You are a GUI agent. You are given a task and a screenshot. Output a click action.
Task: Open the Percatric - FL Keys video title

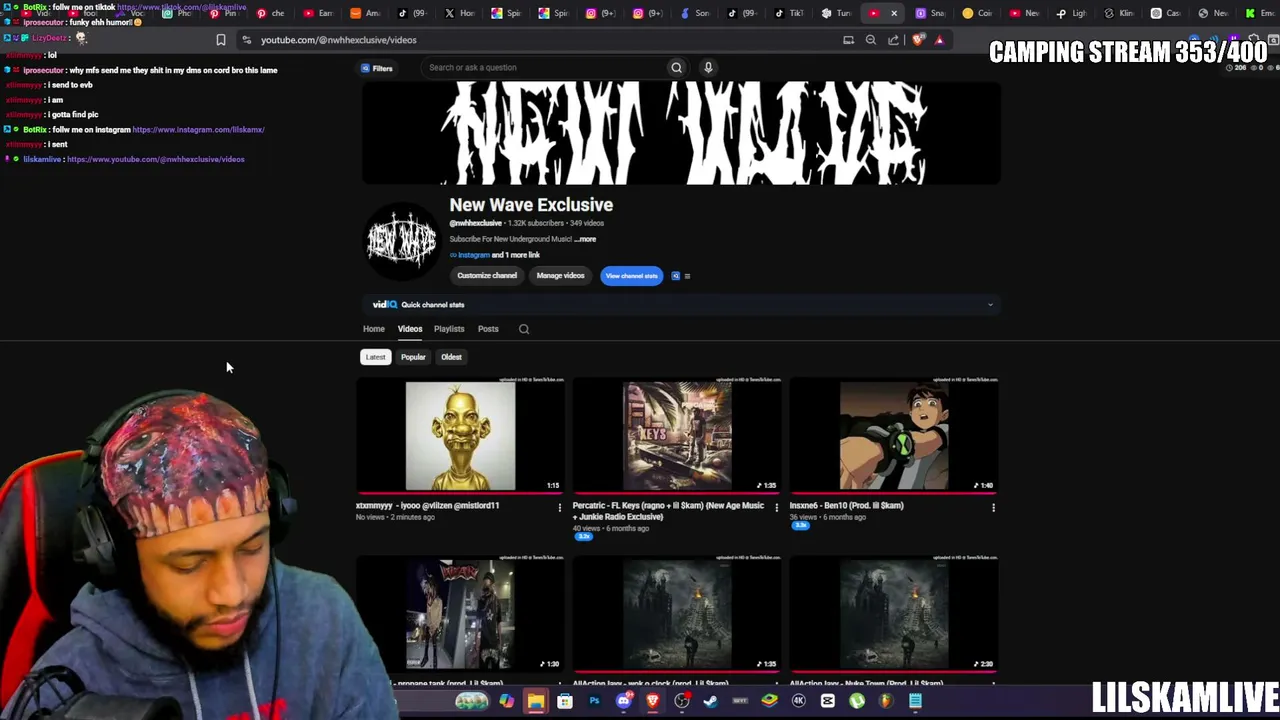tap(668, 511)
